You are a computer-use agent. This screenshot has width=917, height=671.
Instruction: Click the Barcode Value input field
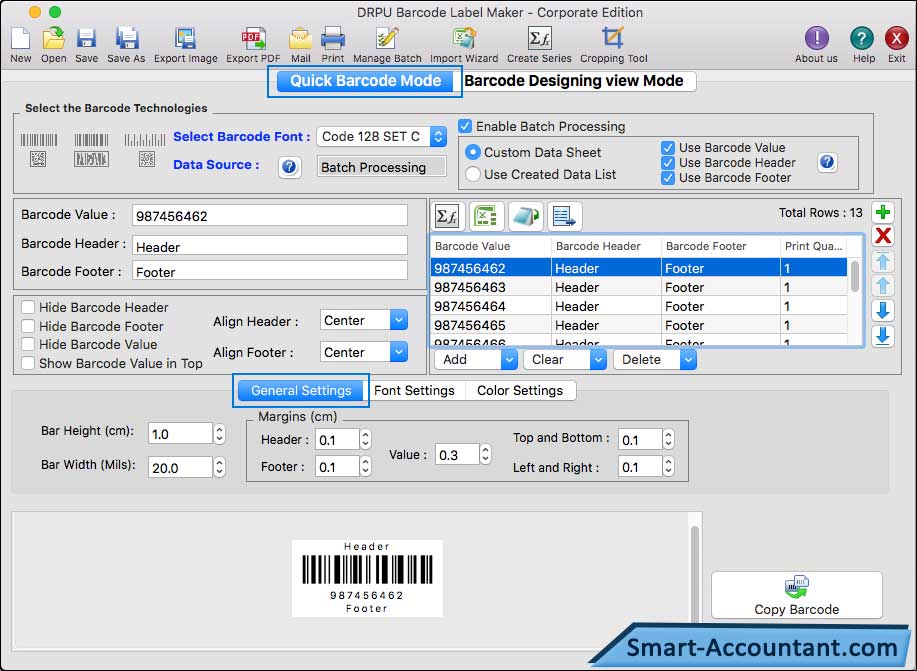click(270, 216)
